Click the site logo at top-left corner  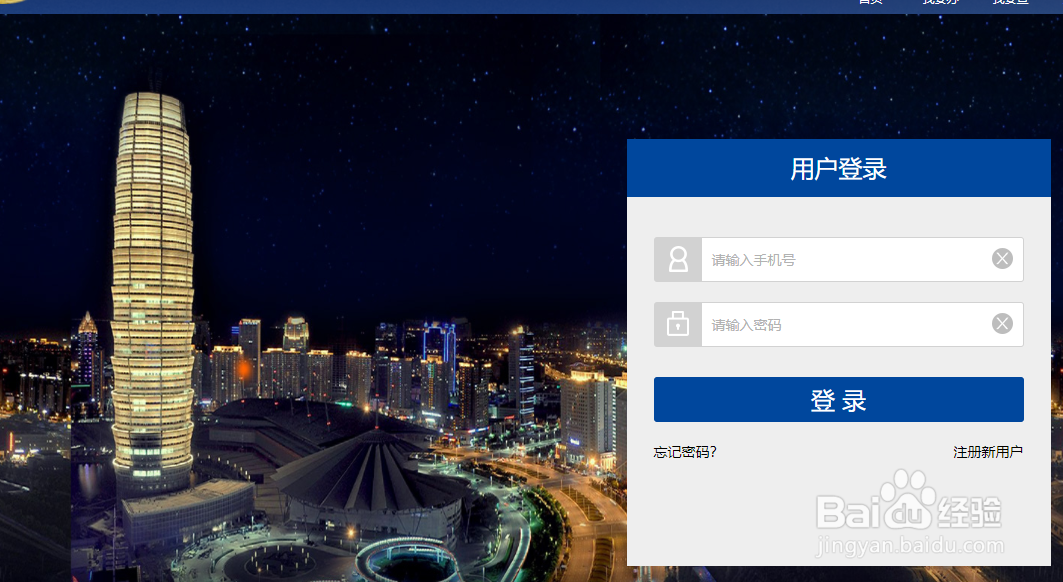click(14, 1)
